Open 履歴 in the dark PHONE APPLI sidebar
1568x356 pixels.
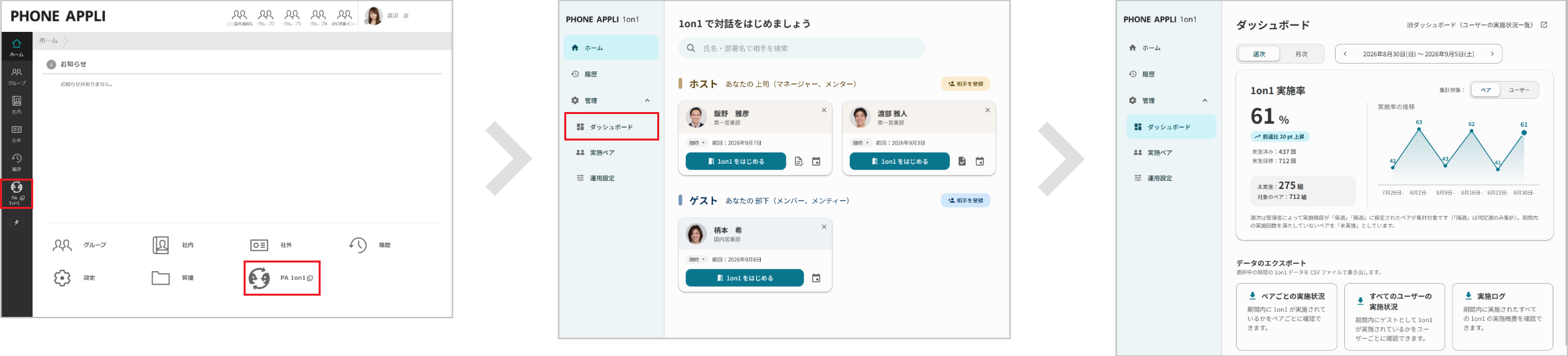point(17,162)
